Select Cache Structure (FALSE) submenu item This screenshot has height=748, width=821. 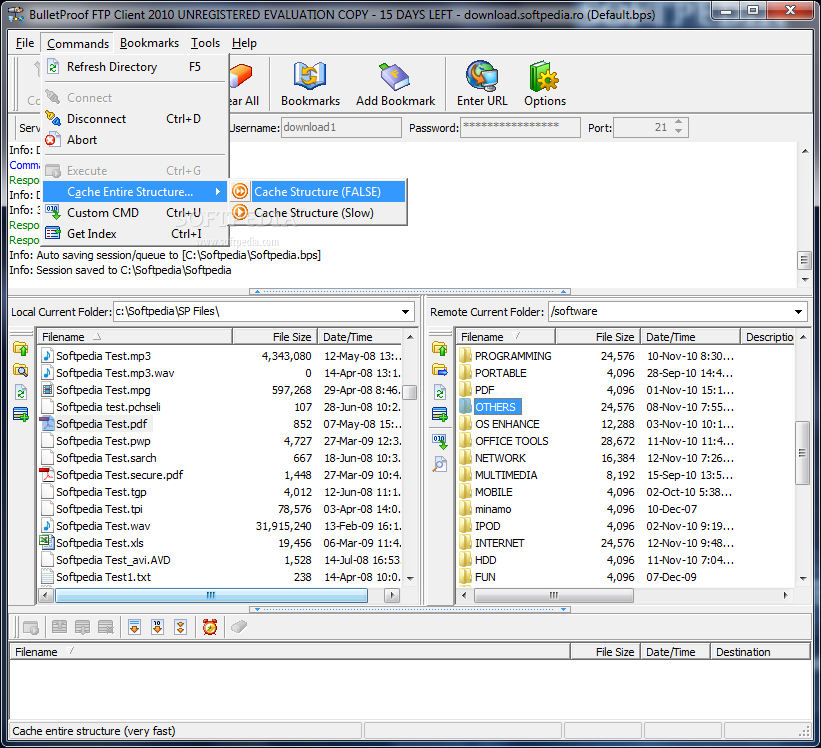(318, 192)
